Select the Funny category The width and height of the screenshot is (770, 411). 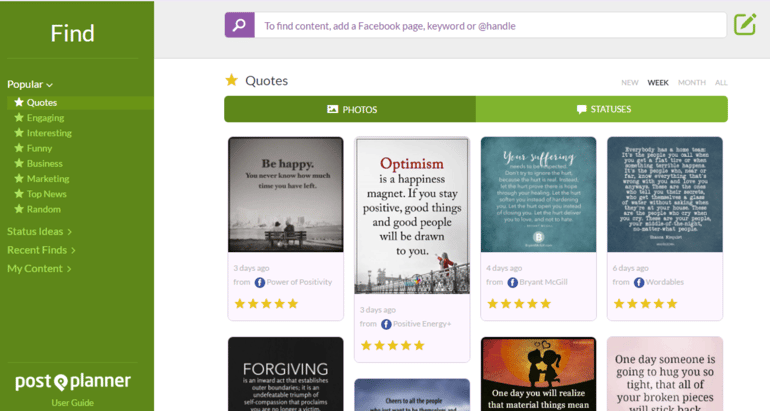click(x=39, y=148)
